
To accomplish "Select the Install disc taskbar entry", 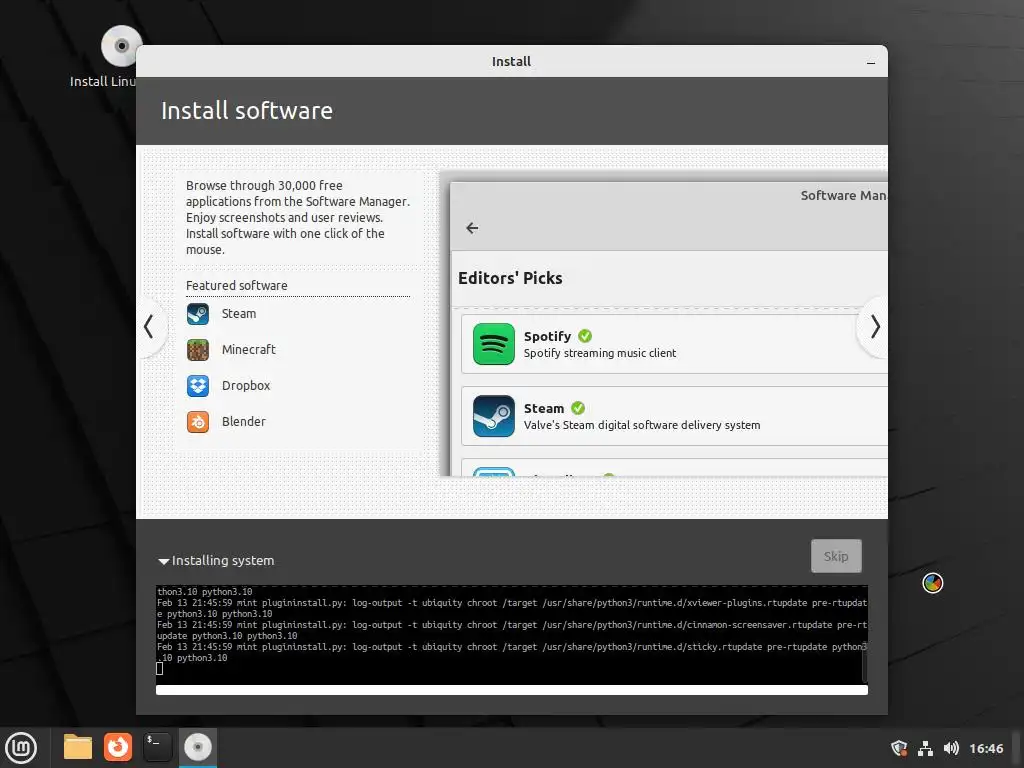I will pos(198,747).
